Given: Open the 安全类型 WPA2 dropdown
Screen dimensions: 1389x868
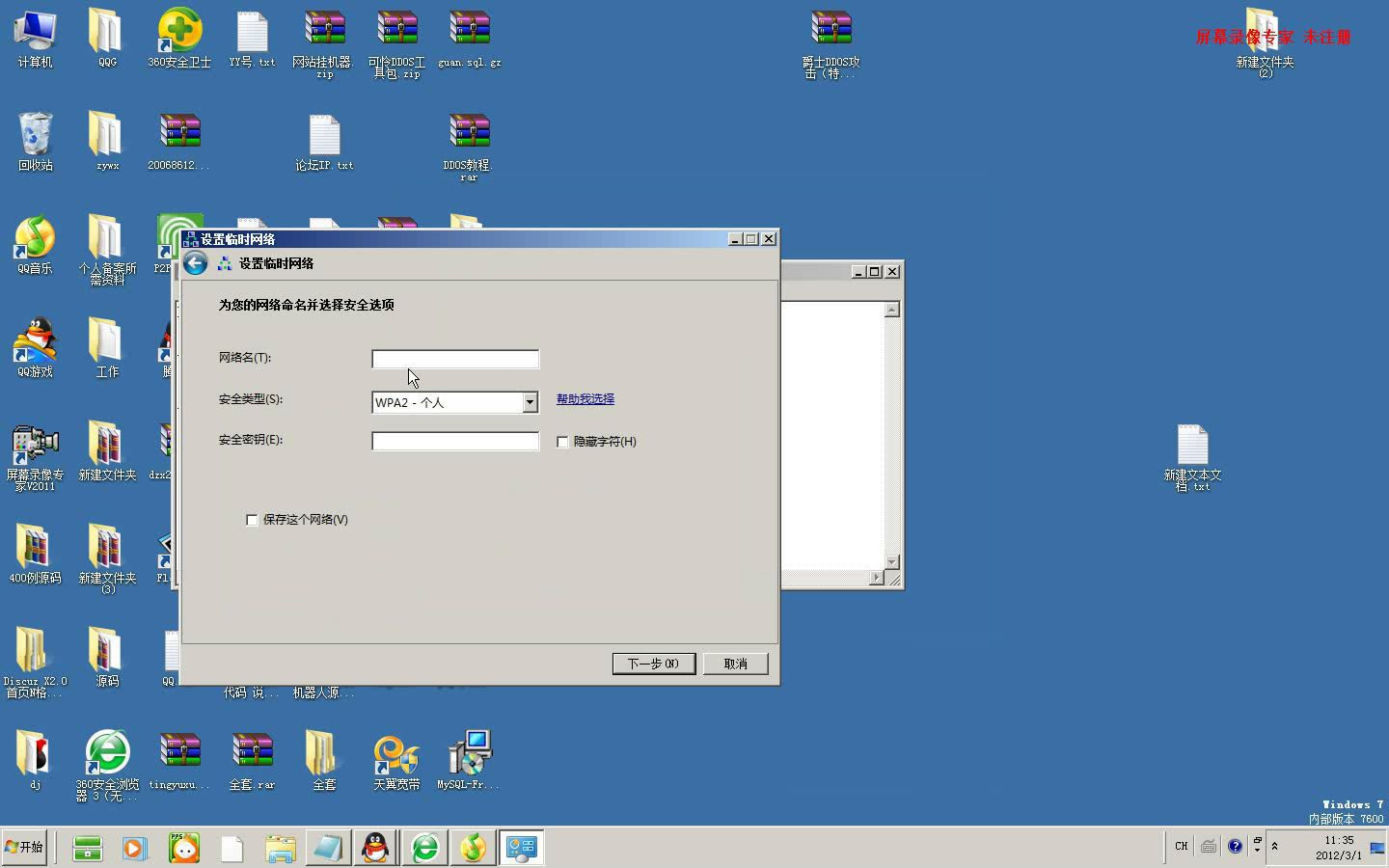Looking at the screenshot, I should (530, 402).
